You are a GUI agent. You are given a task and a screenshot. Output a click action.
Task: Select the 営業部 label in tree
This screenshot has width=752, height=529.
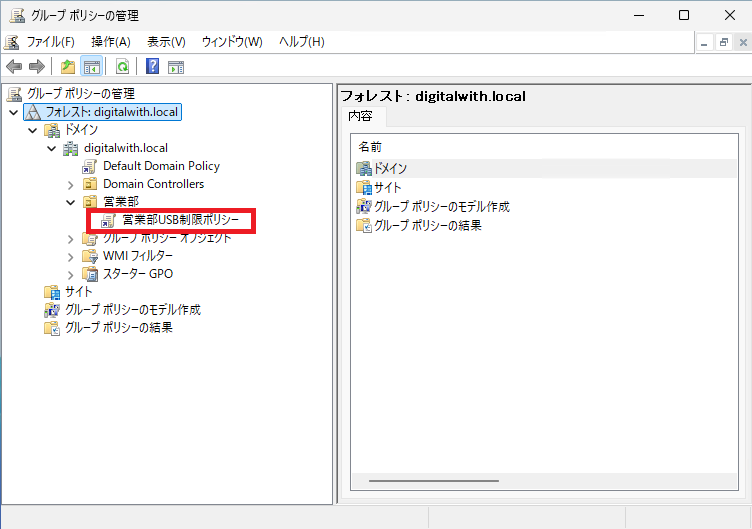[x=121, y=202]
